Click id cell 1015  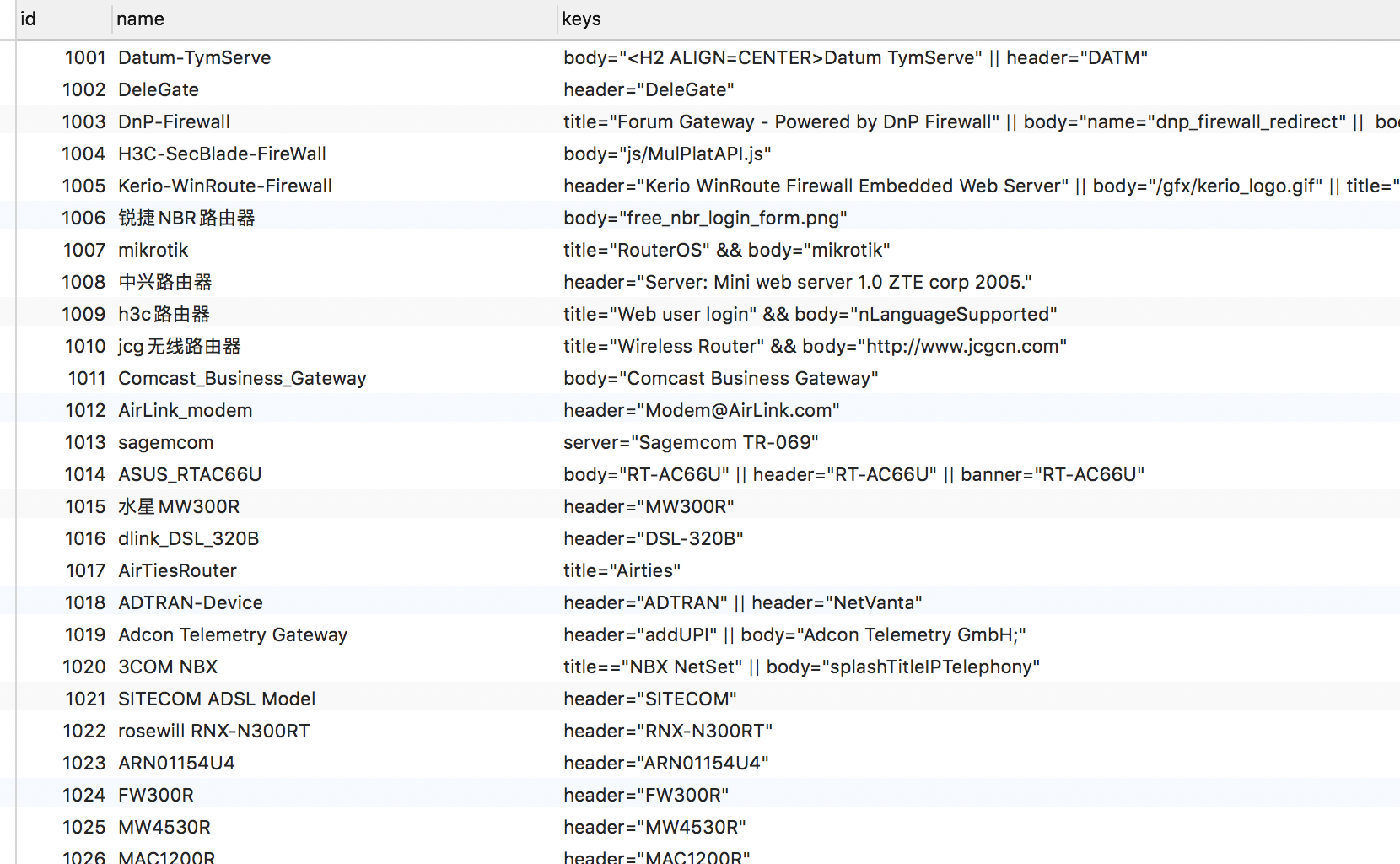pos(64,506)
